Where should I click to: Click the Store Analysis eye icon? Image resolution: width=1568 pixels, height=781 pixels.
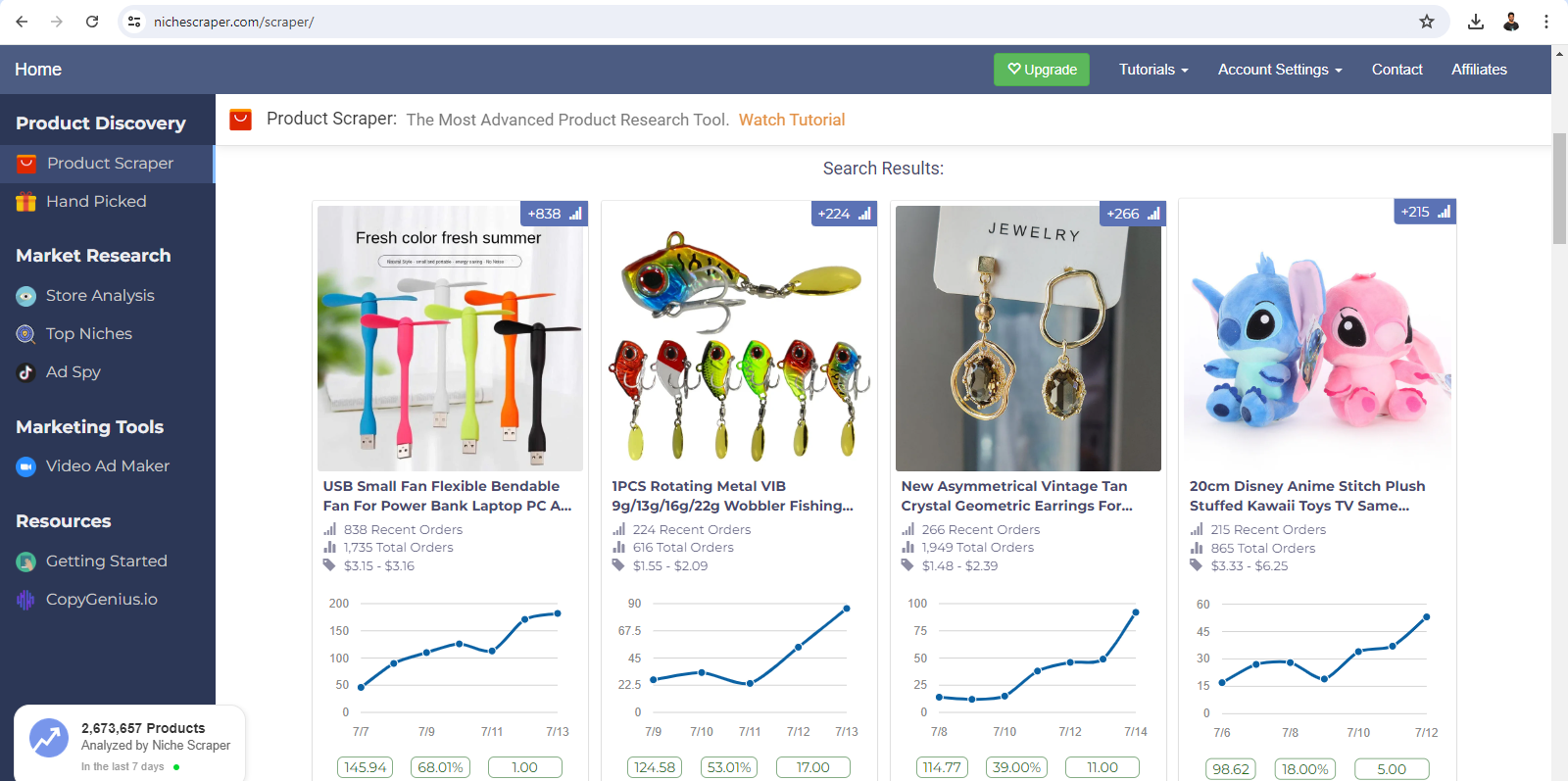26,296
